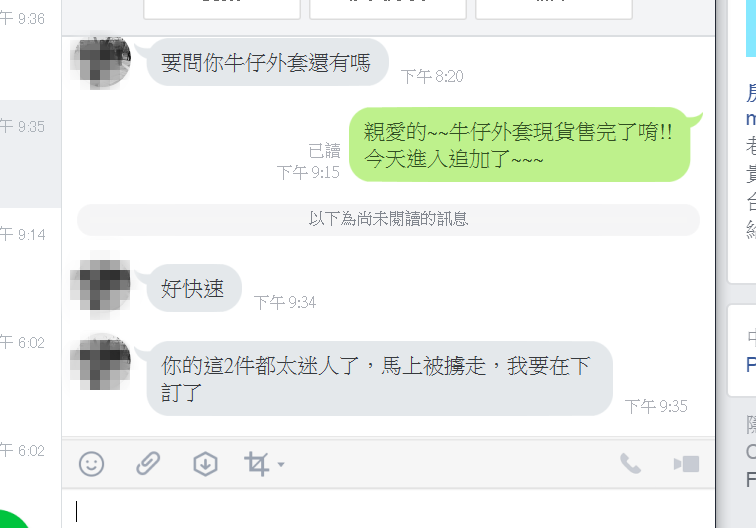This screenshot has width=756, height=528.
Task: Select the 馬上被擄走 message bubble
Action: (379, 379)
